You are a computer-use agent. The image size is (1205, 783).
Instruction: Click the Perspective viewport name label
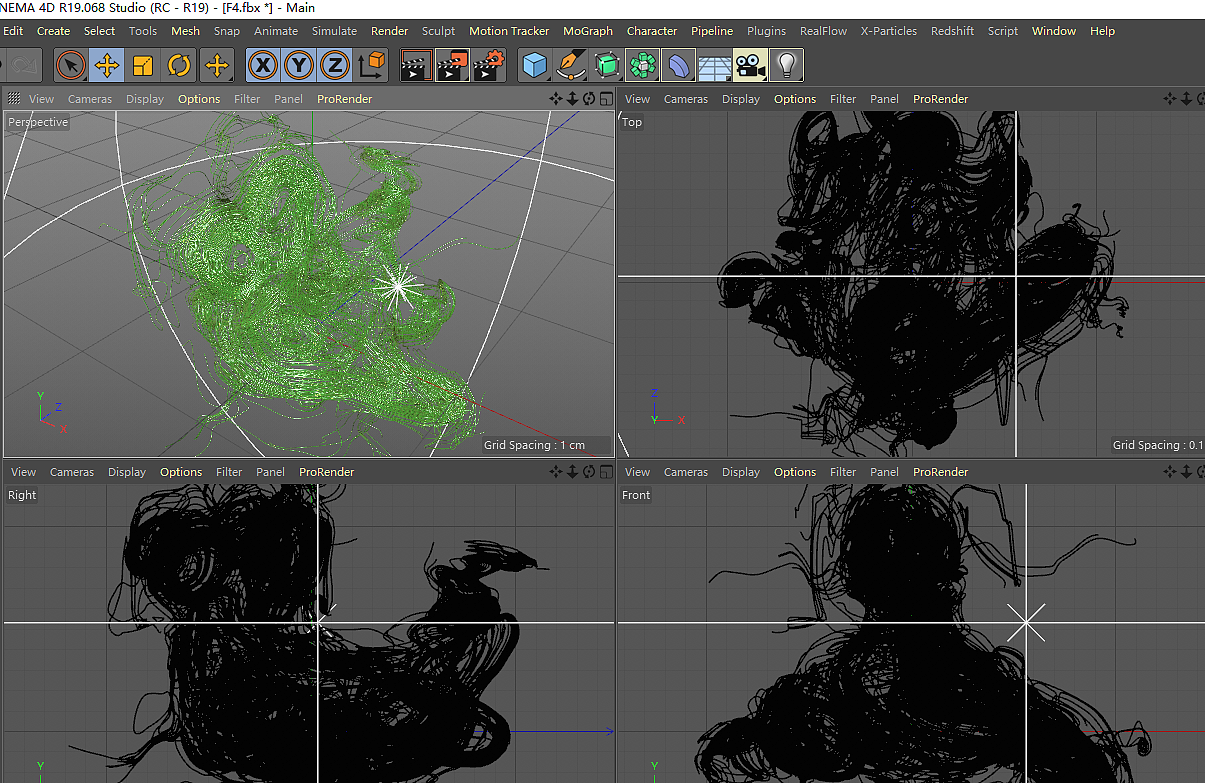click(38, 122)
